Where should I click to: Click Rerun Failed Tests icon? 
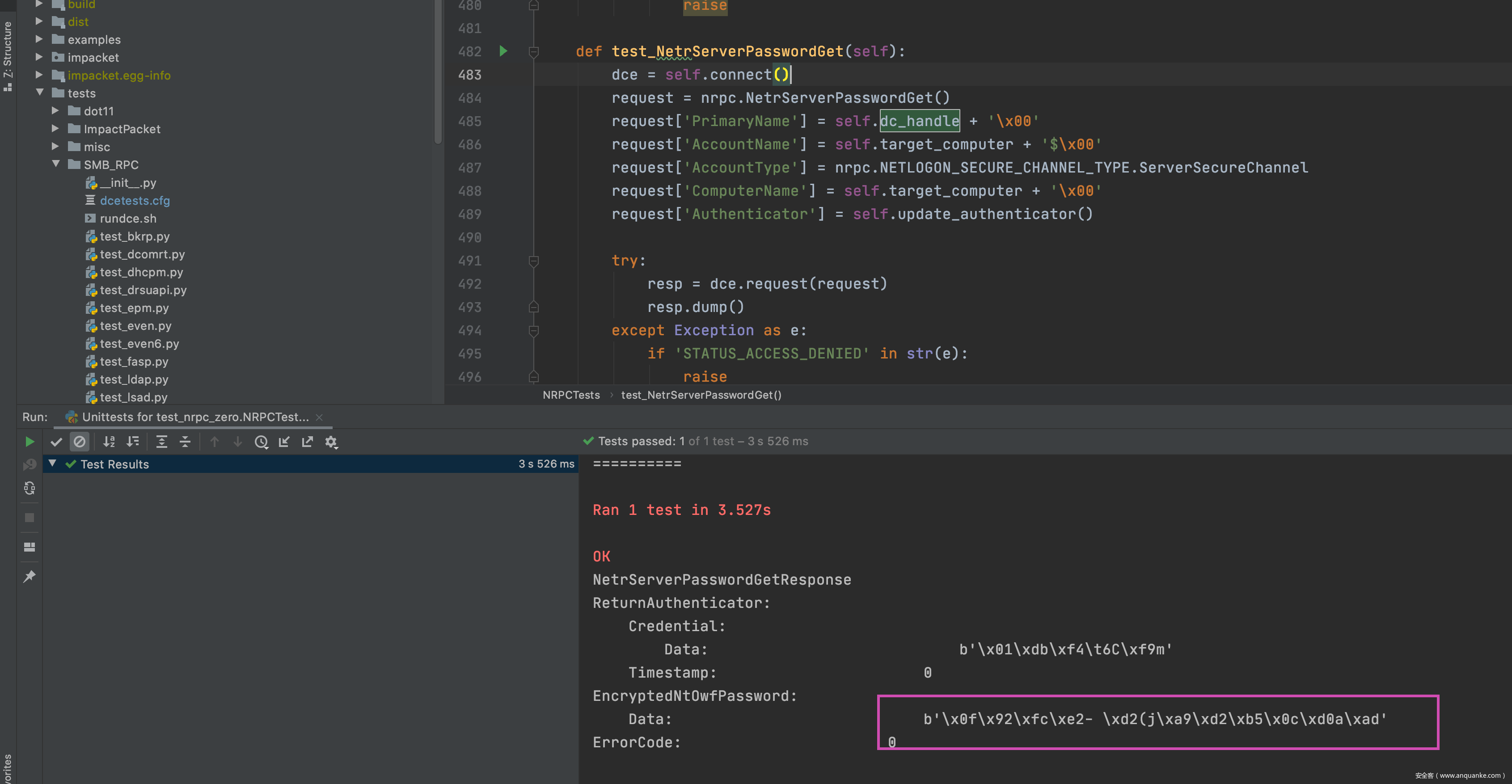point(30,465)
